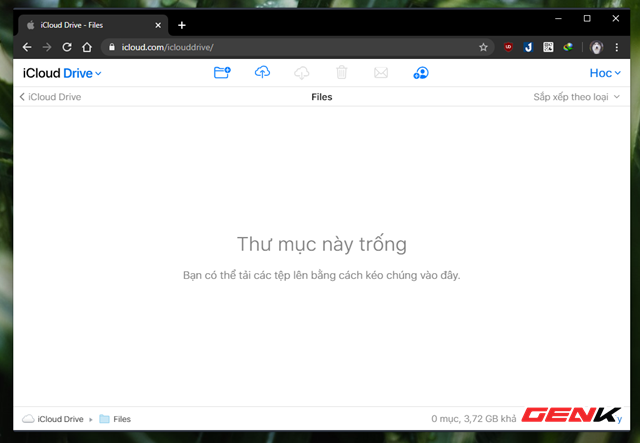Close the browser window
This screenshot has height=443, width=640.
616,18
